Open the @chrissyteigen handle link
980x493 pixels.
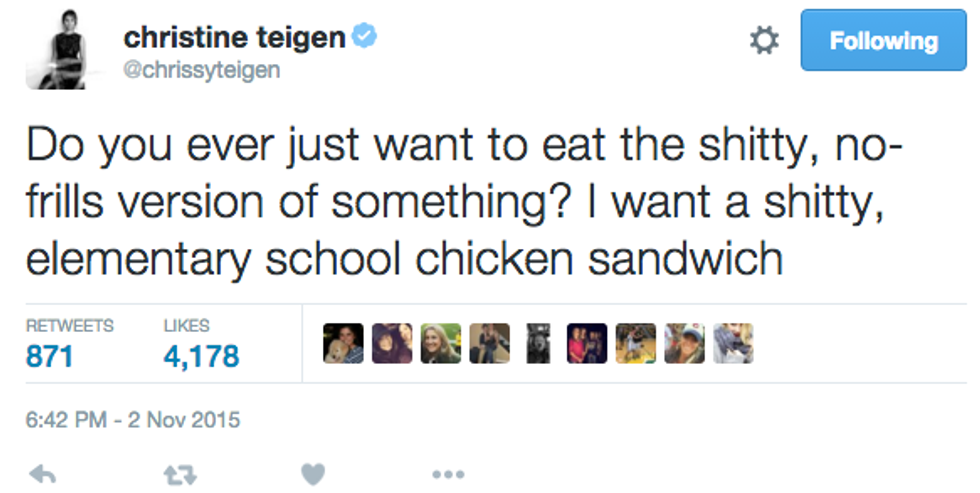pyautogui.click(x=202, y=69)
